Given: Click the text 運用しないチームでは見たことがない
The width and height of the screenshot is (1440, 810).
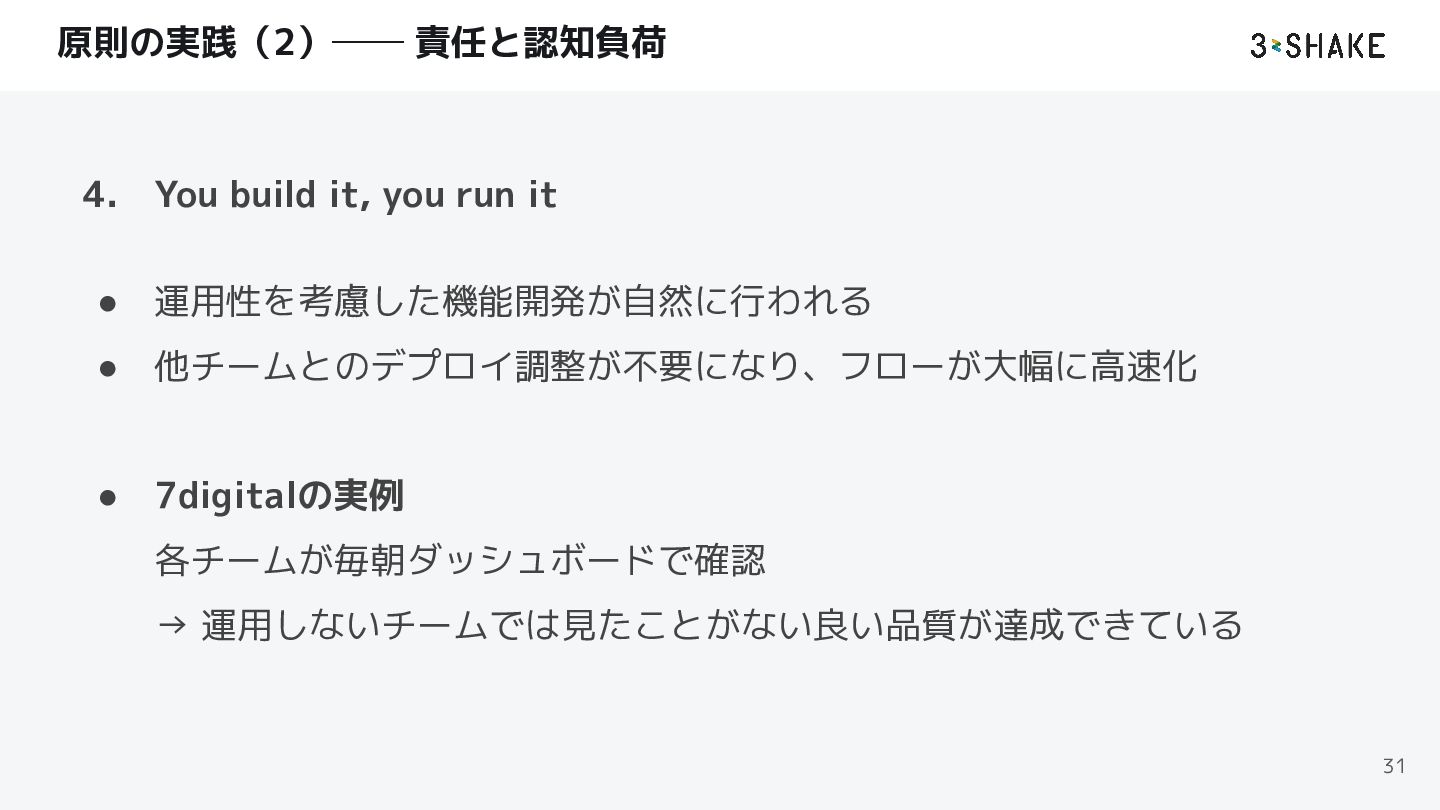Looking at the screenshot, I should click(507, 624).
